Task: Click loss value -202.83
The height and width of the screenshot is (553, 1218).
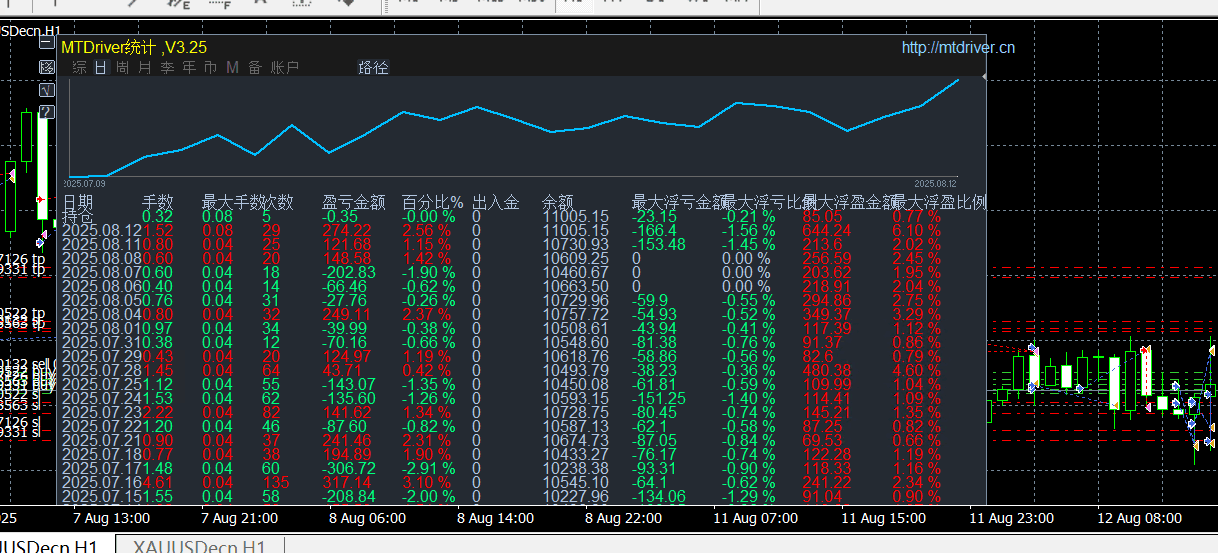Action: (x=349, y=272)
